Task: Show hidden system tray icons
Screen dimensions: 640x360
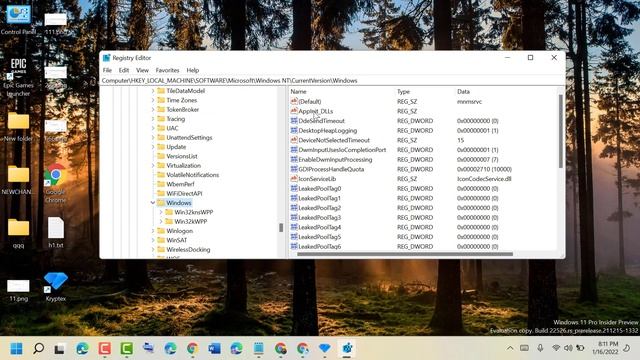Action: tap(510, 348)
